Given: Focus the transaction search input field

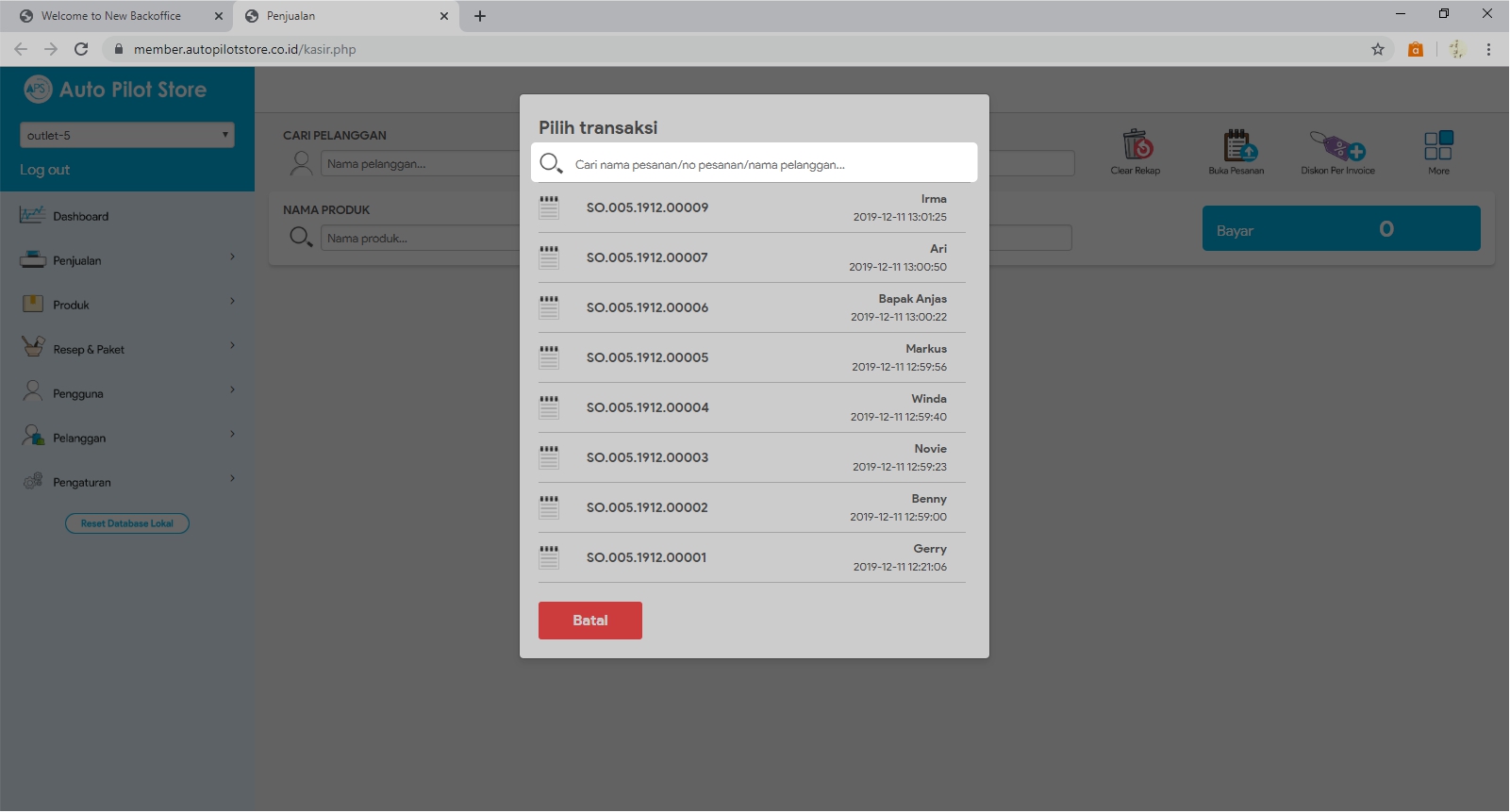Looking at the screenshot, I should [x=769, y=164].
